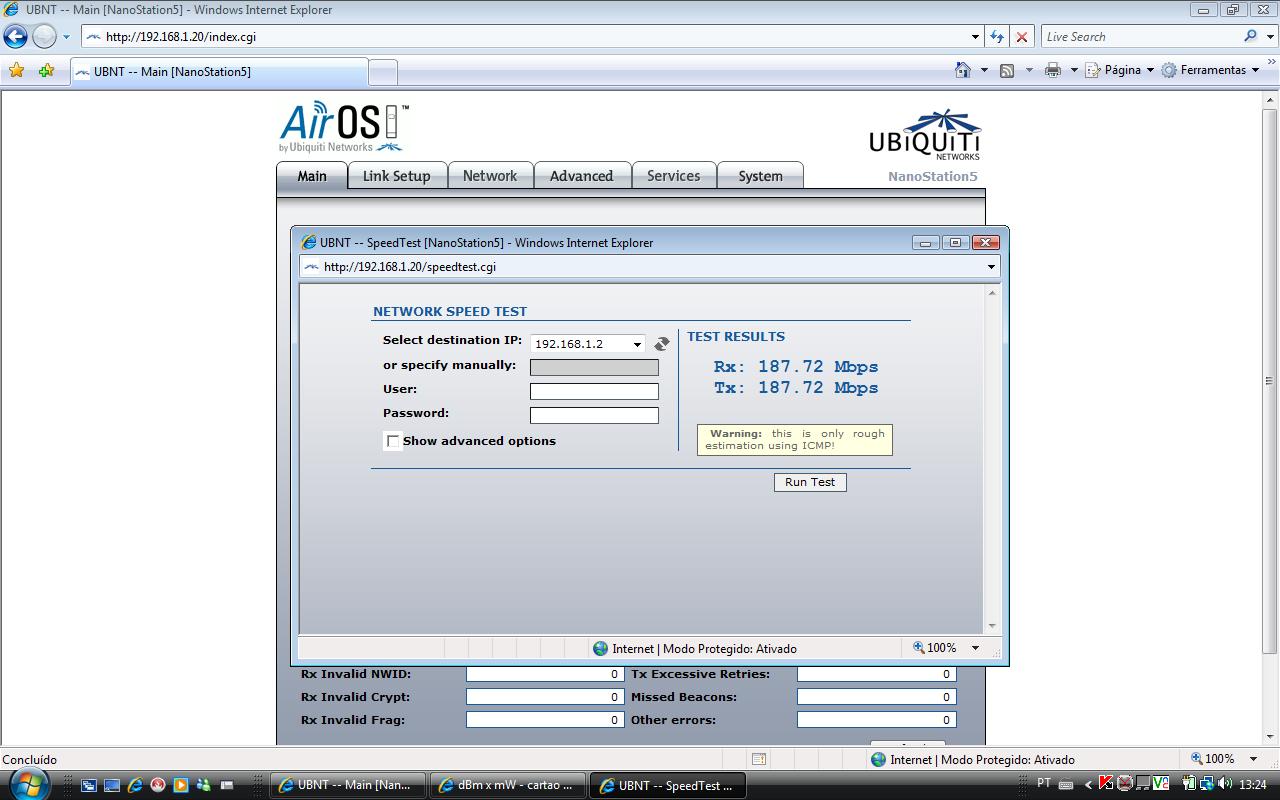Open the Network tab
The width and height of the screenshot is (1280, 800).
pyautogui.click(x=490, y=176)
